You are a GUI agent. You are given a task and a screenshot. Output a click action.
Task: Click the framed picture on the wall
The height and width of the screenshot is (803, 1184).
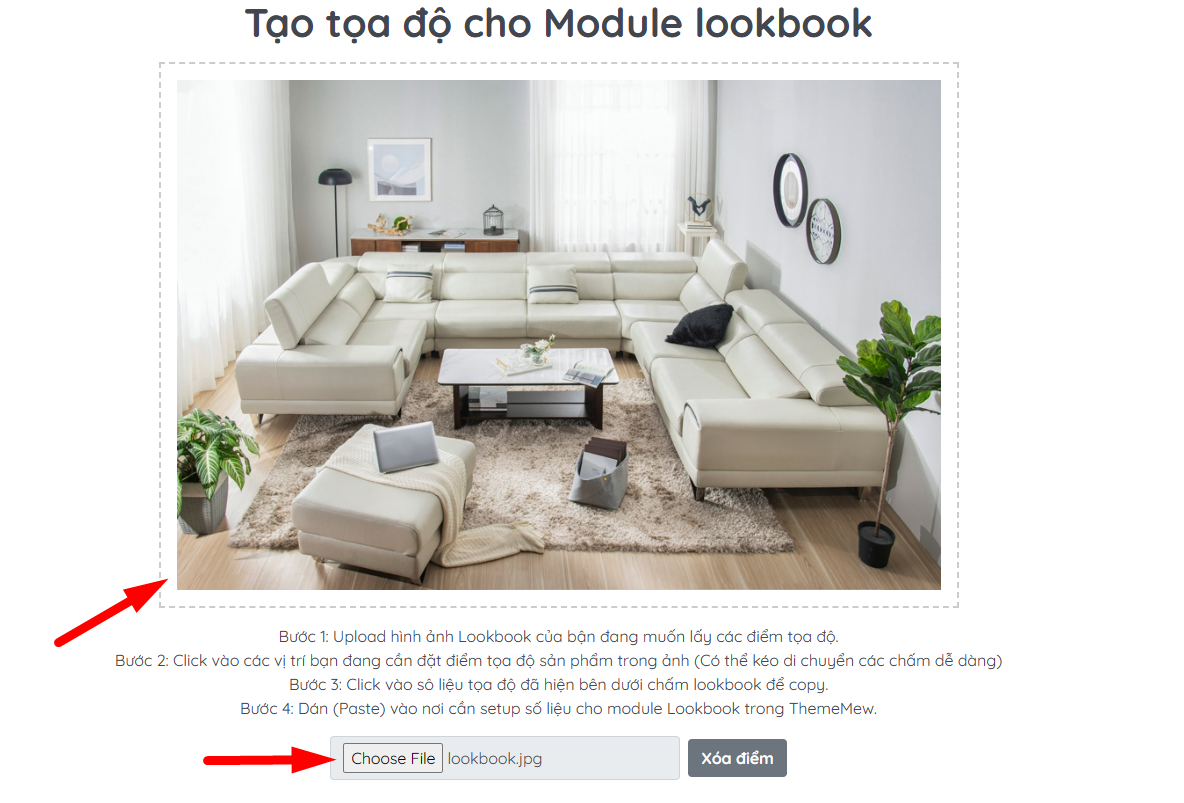tap(399, 170)
